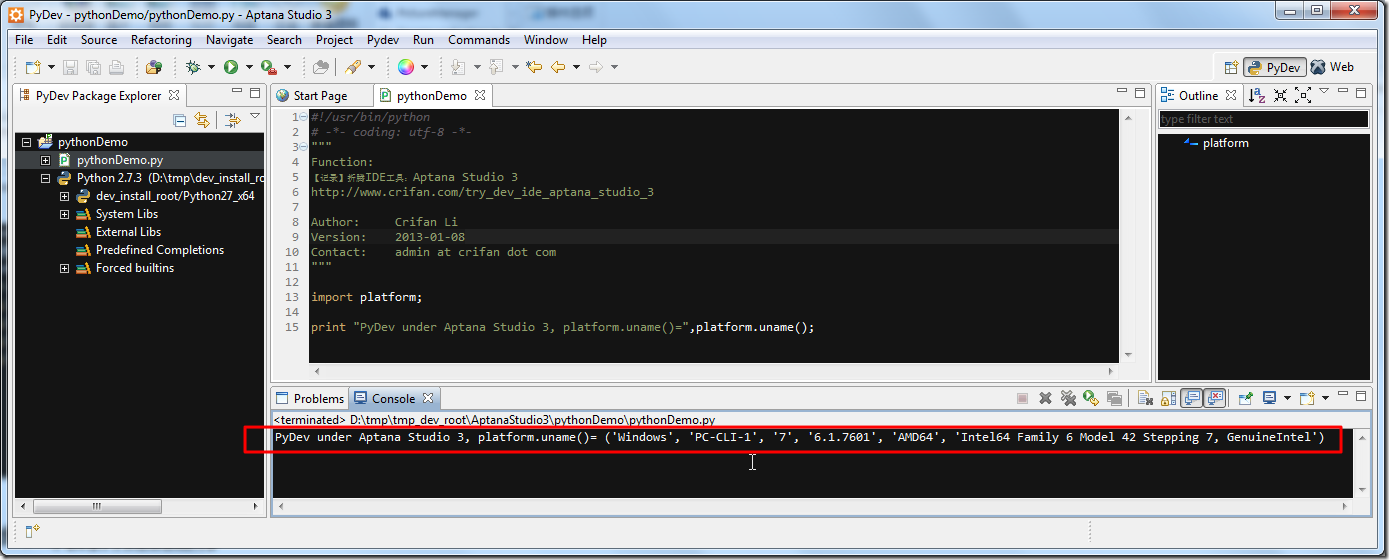Toggle Show Console on error output
Screen dimensions: 1389x560
(1214, 398)
